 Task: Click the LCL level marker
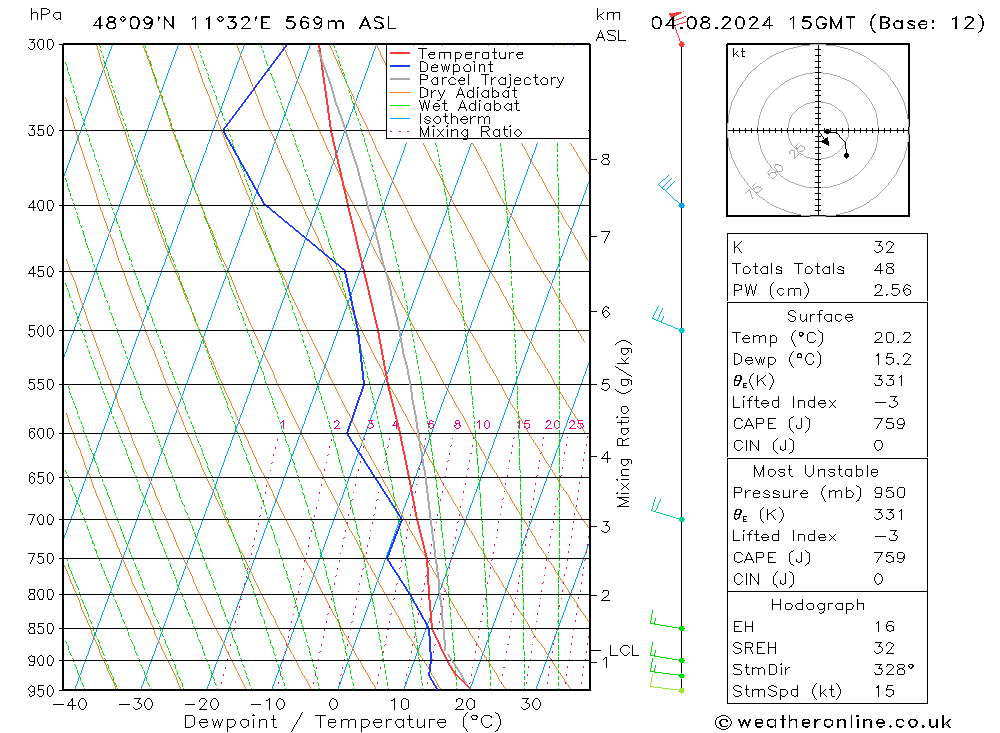(x=623, y=651)
